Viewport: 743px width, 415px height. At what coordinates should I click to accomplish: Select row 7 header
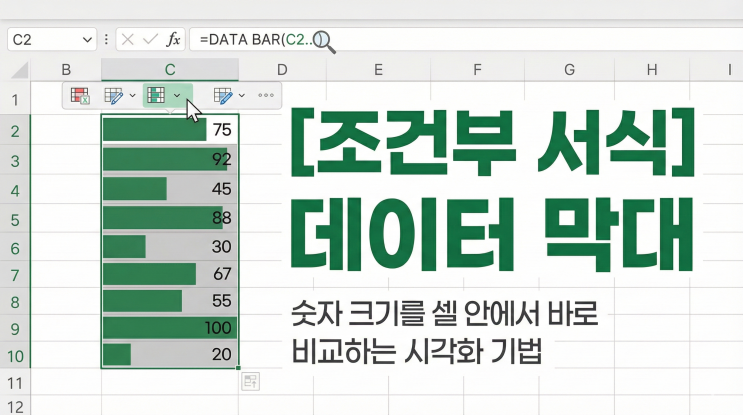pos(15,275)
